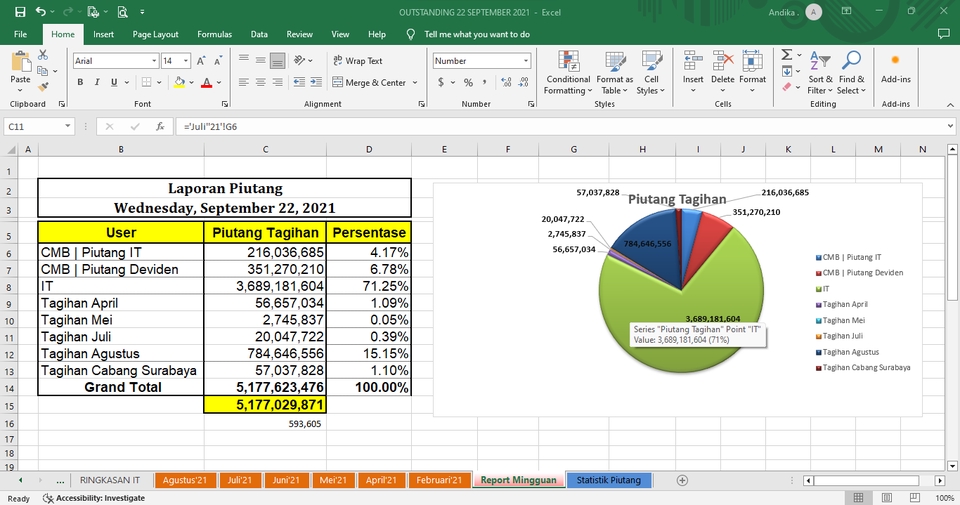This screenshot has width=960, height=505.
Task: Switch to the Insert ribbon tab
Action: pyautogui.click(x=103, y=34)
